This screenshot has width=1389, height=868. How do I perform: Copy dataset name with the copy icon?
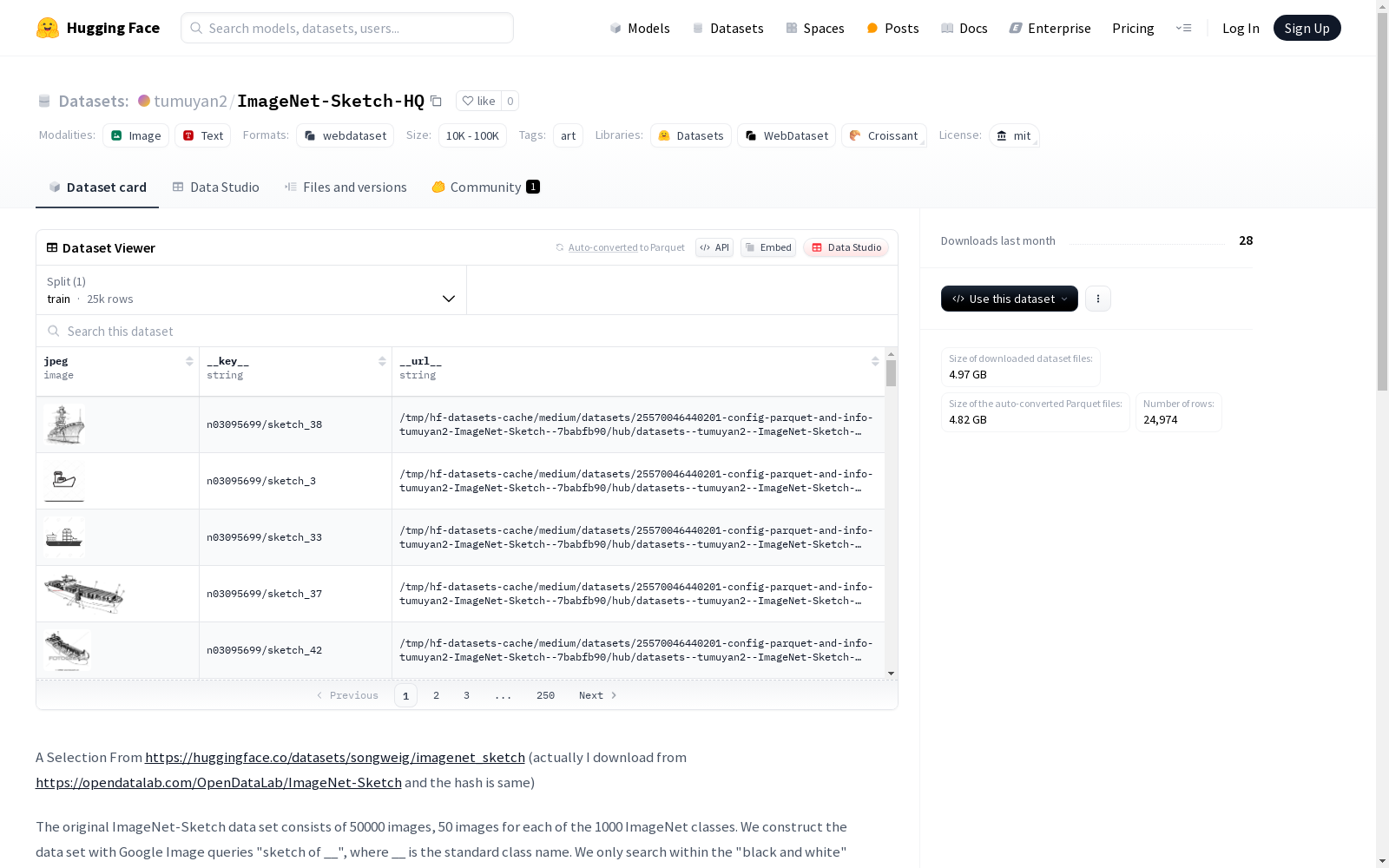point(437,102)
